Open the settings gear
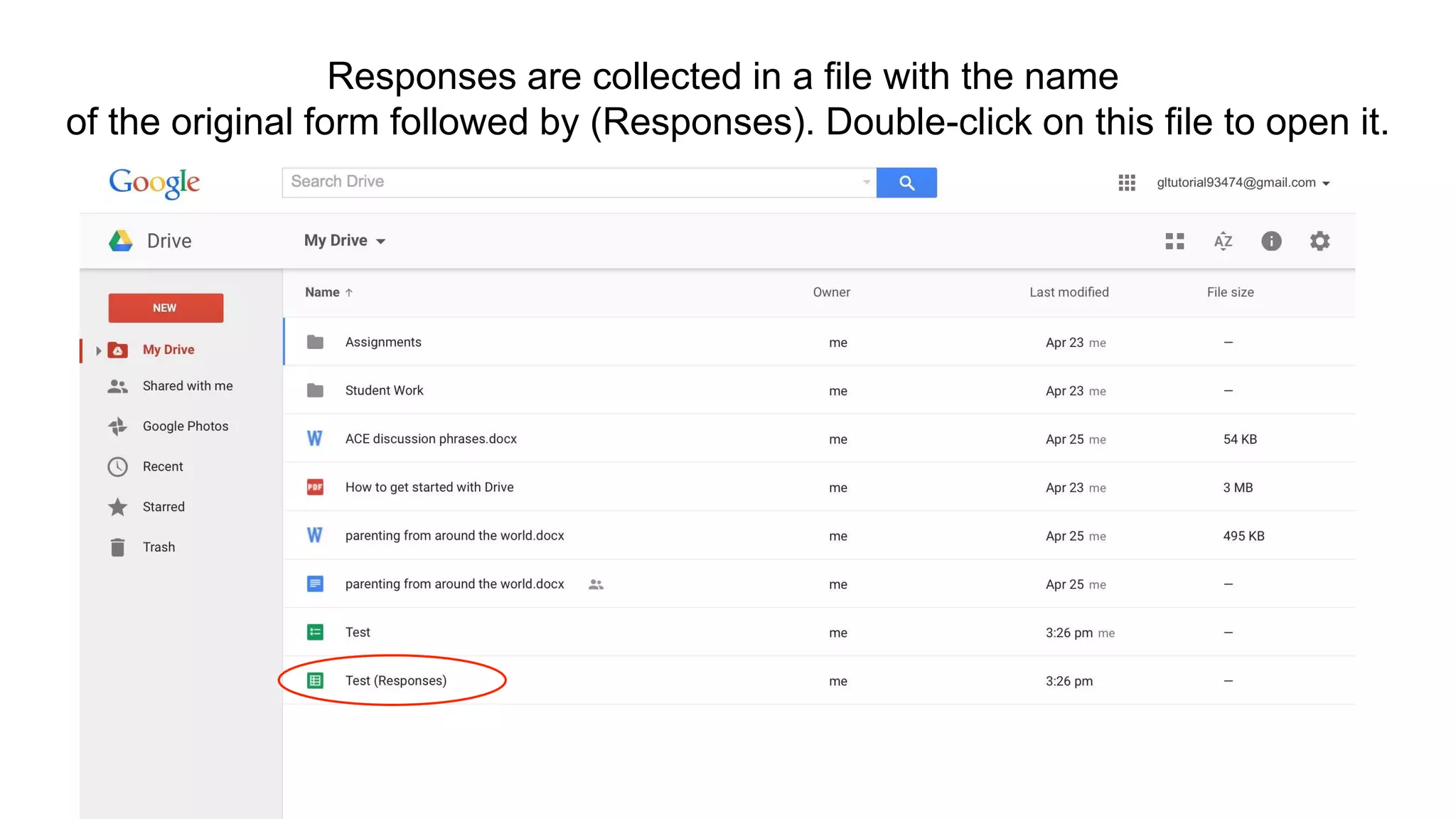1456x819 pixels. coord(1319,241)
